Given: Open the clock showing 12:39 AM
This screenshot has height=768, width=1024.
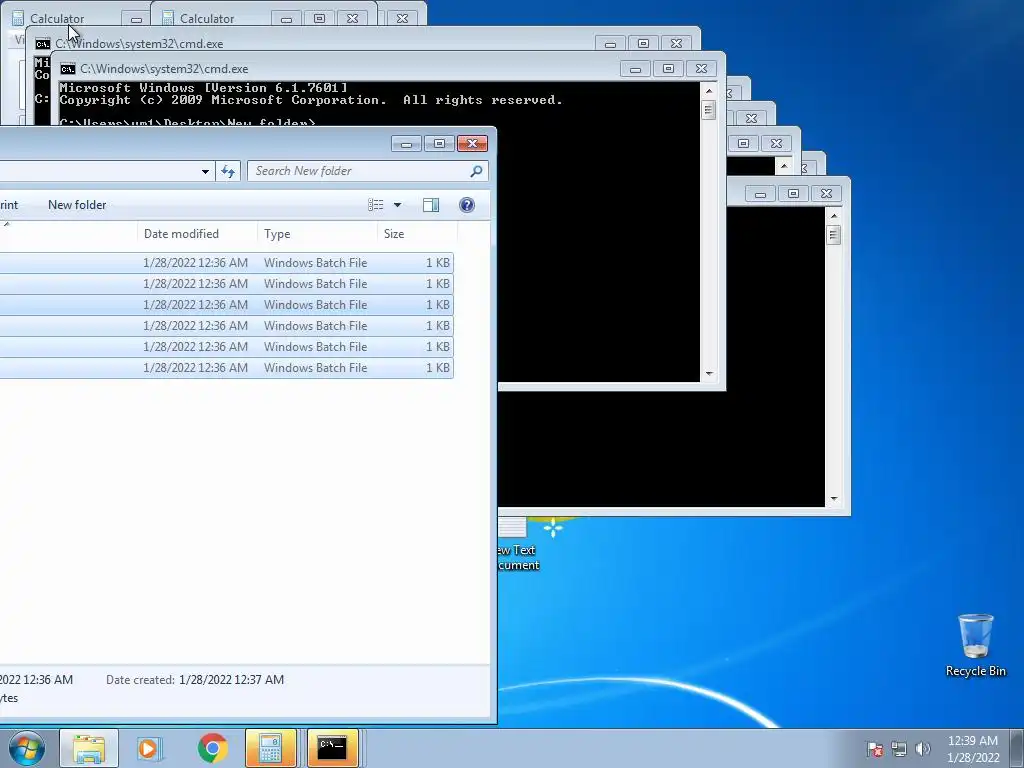Looking at the screenshot, I should (973, 748).
